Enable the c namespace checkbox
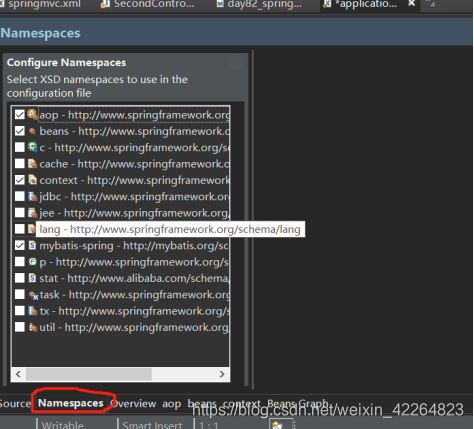474x429 pixels. [20, 147]
